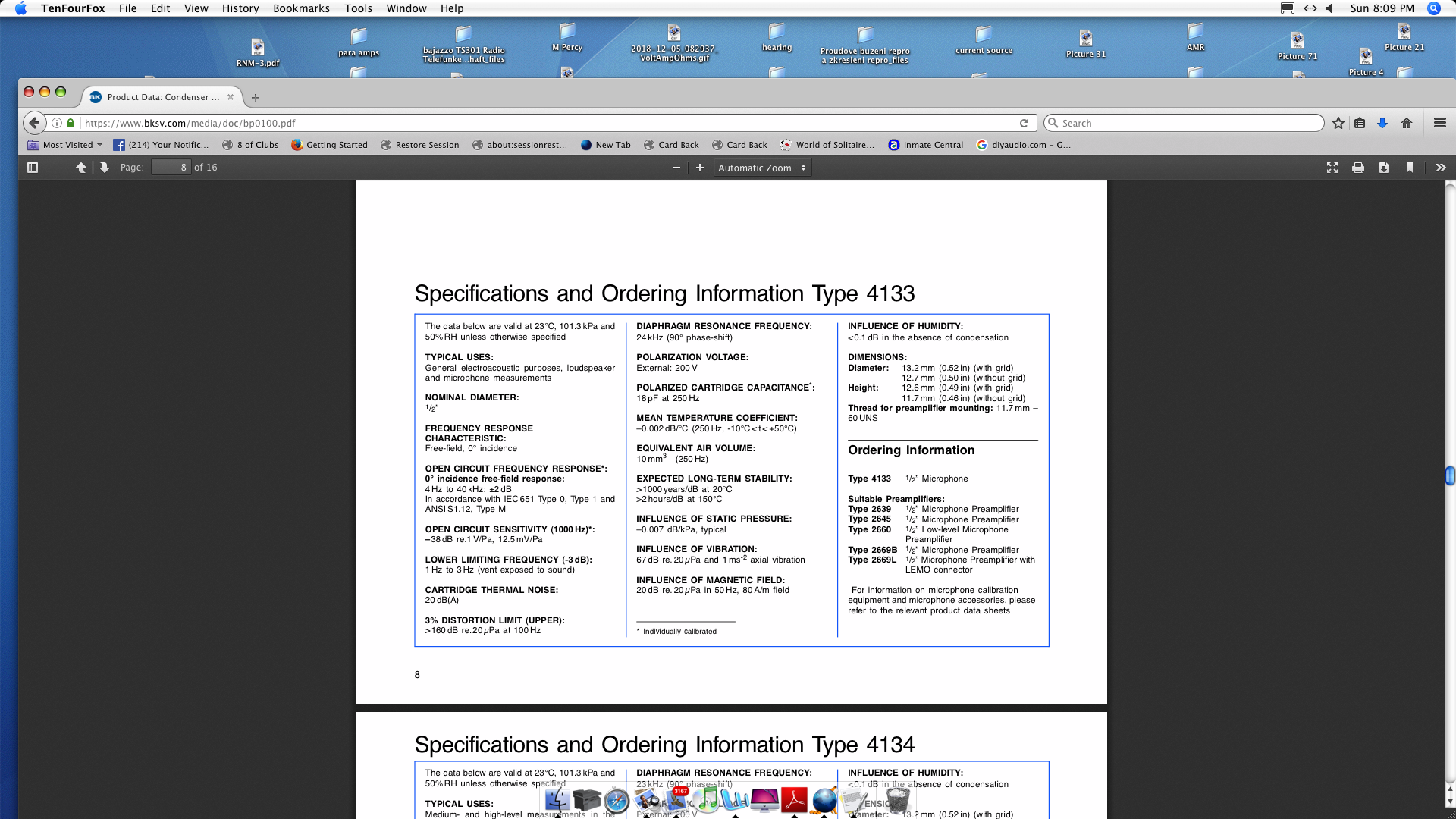Zoom in the PDF with plus button
The width and height of the screenshot is (1456, 819).
click(x=700, y=168)
